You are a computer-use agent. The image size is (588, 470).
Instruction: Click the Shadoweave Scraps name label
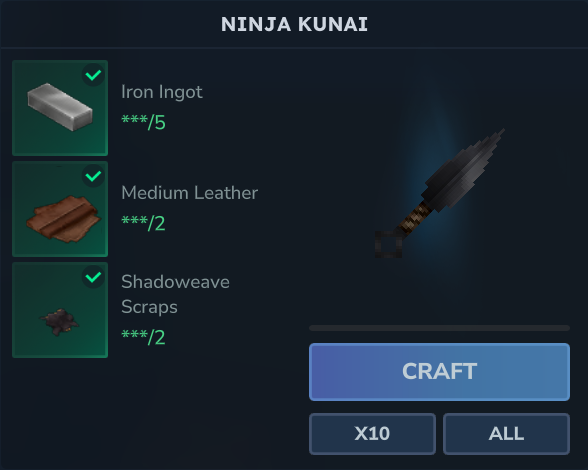coord(175,294)
